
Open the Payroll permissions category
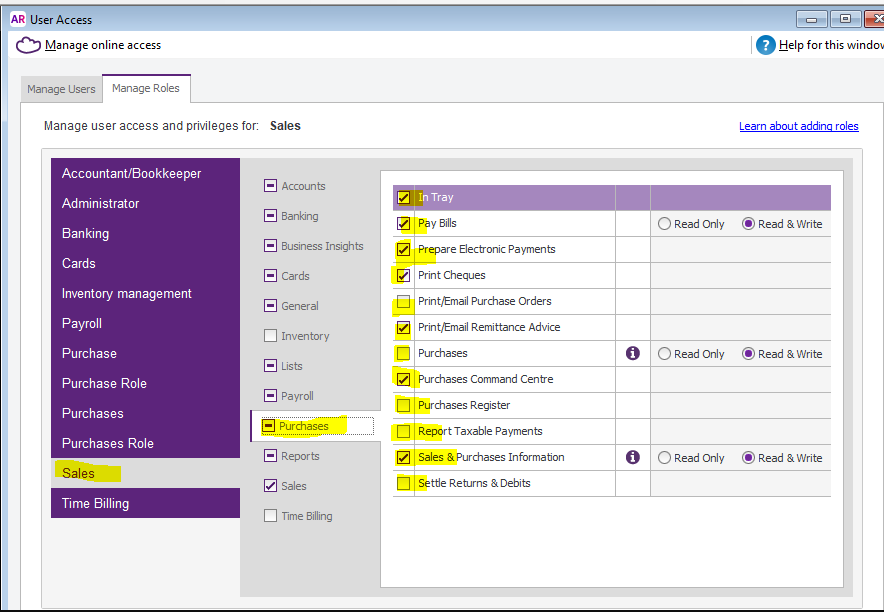click(x=297, y=396)
